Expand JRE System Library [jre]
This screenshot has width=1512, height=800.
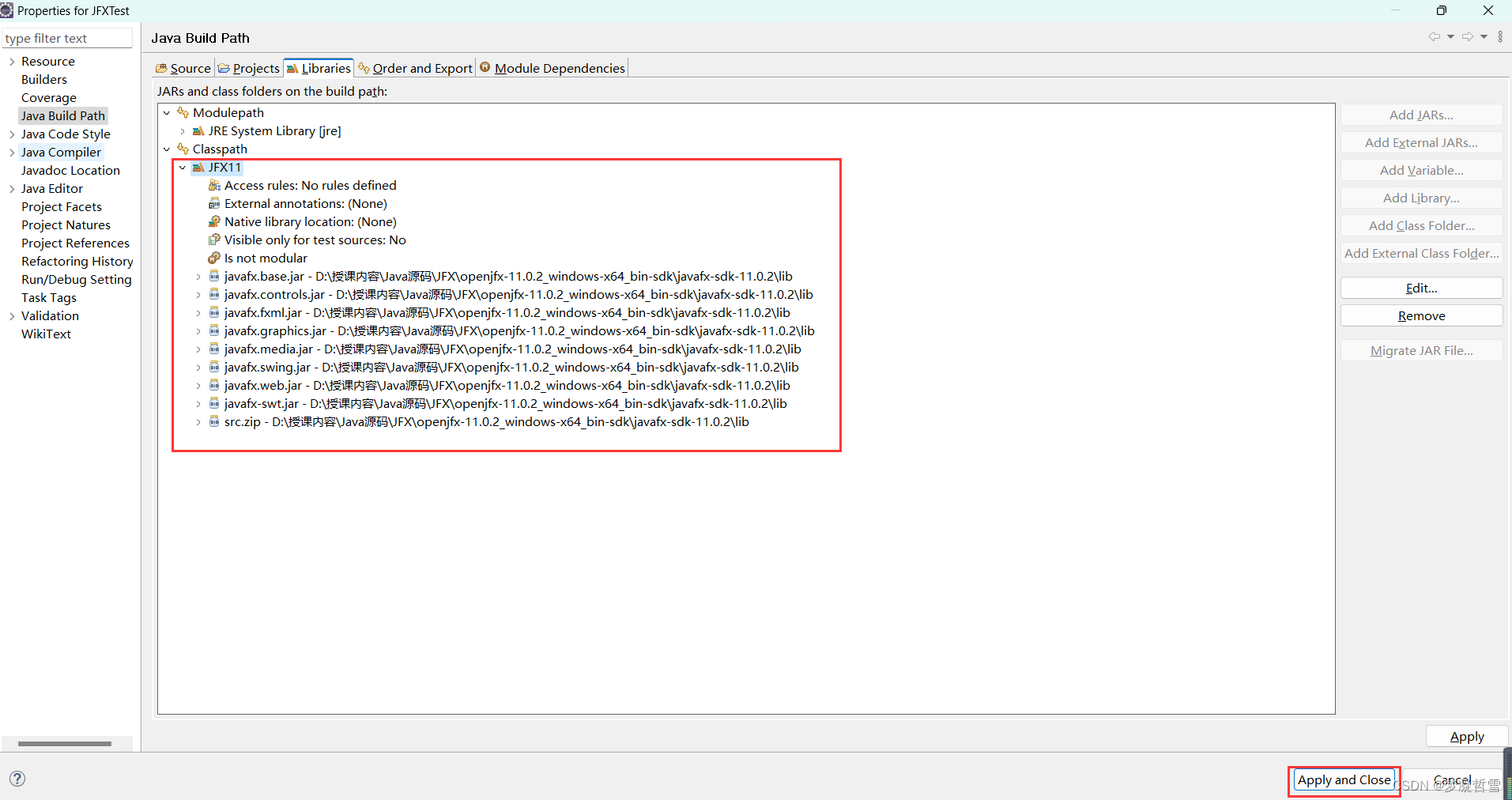[x=183, y=131]
